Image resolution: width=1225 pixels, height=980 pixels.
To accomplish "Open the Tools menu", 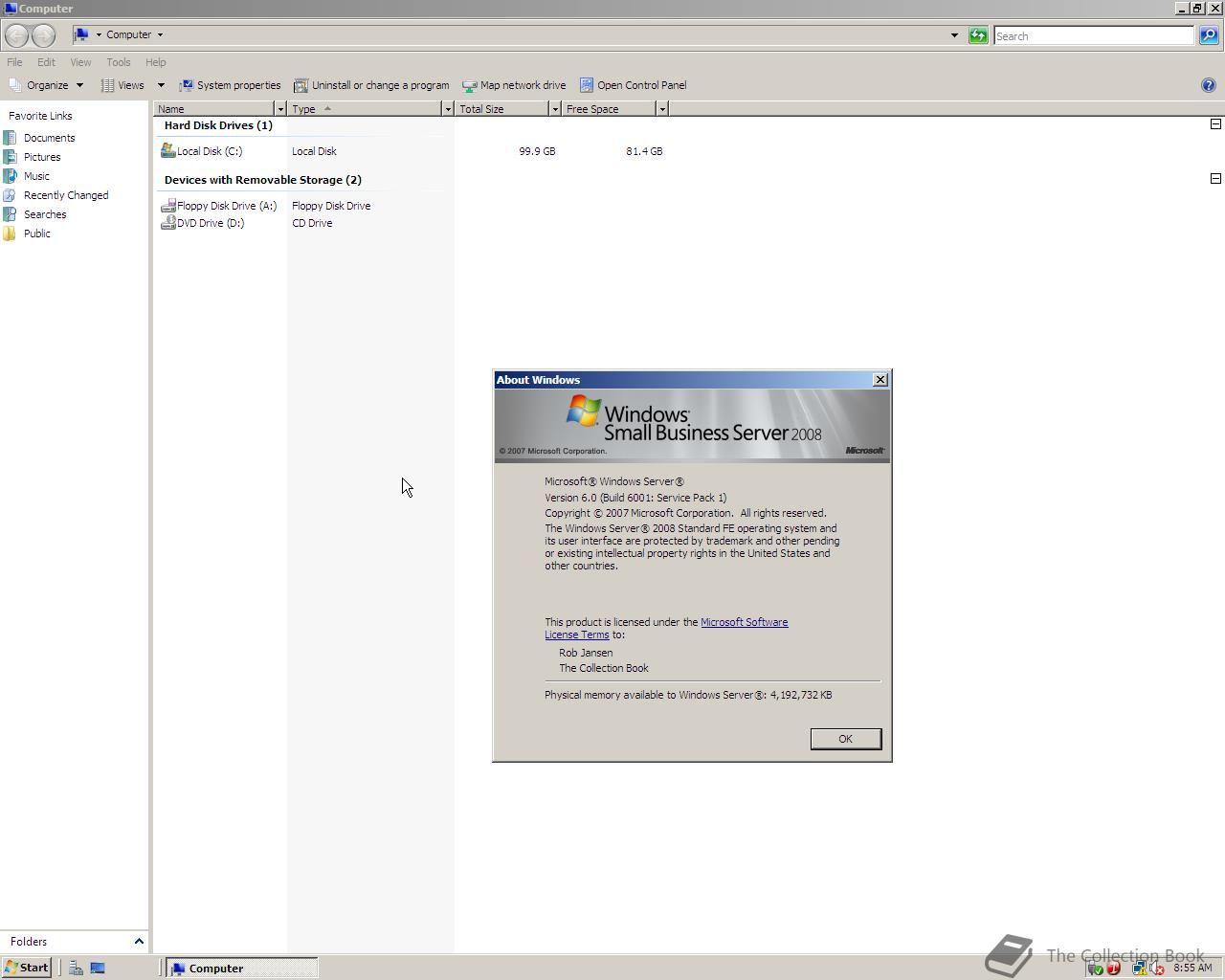I will [119, 62].
